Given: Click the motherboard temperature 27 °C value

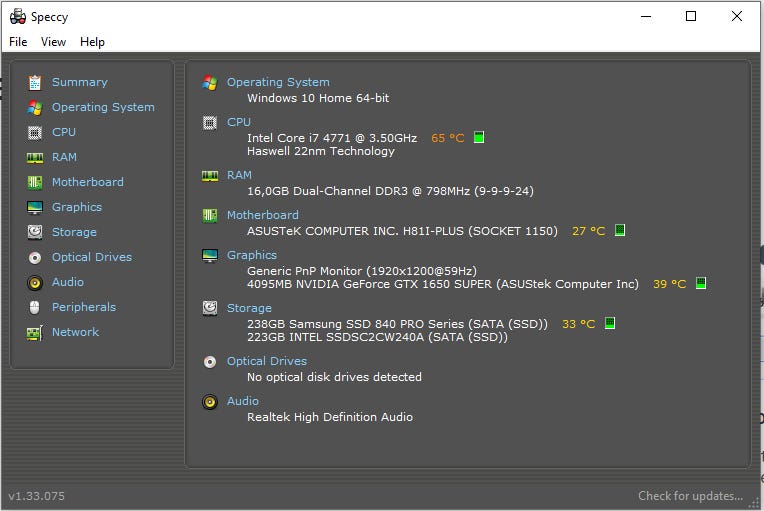Looking at the screenshot, I should [589, 231].
